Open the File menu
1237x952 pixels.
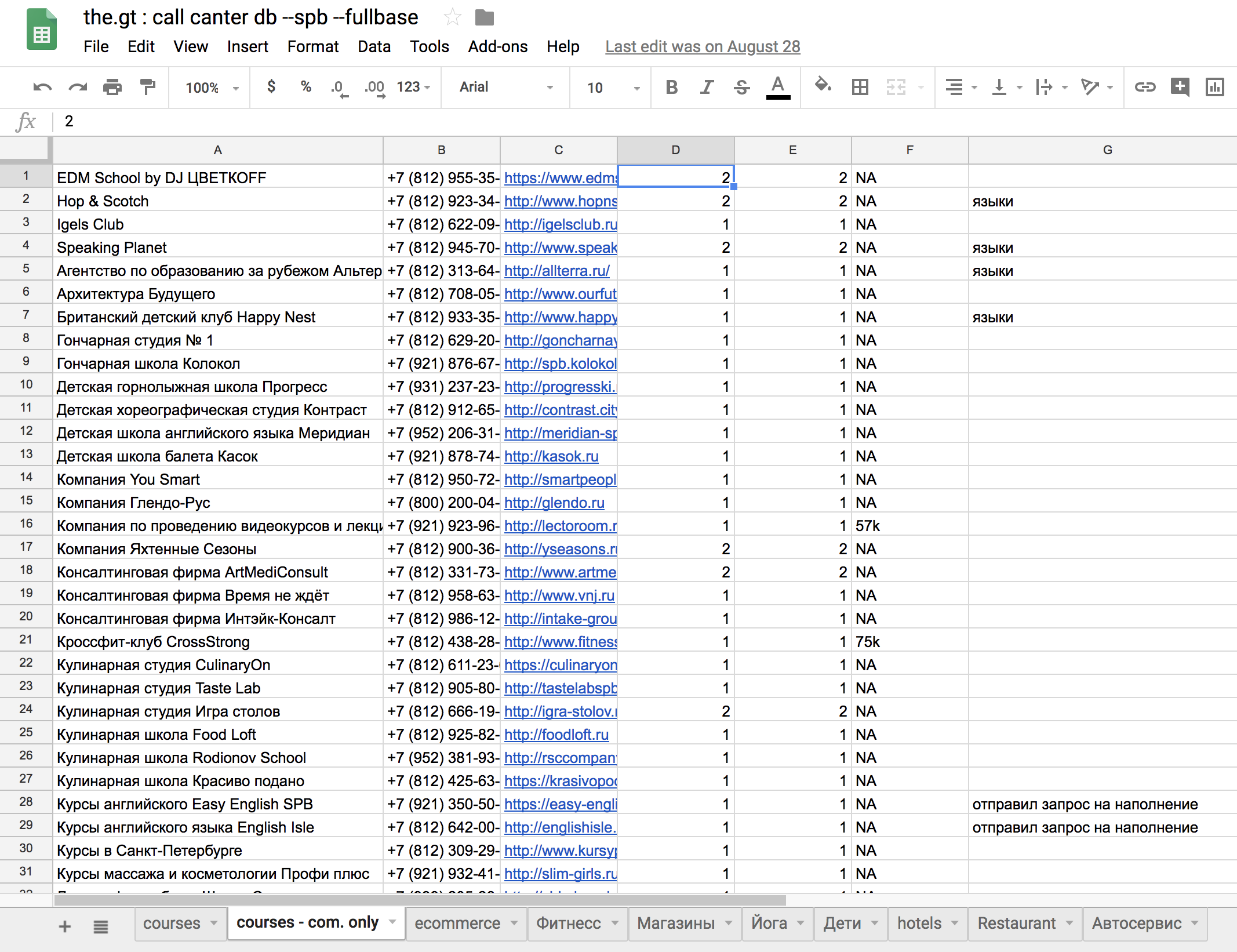96,46
